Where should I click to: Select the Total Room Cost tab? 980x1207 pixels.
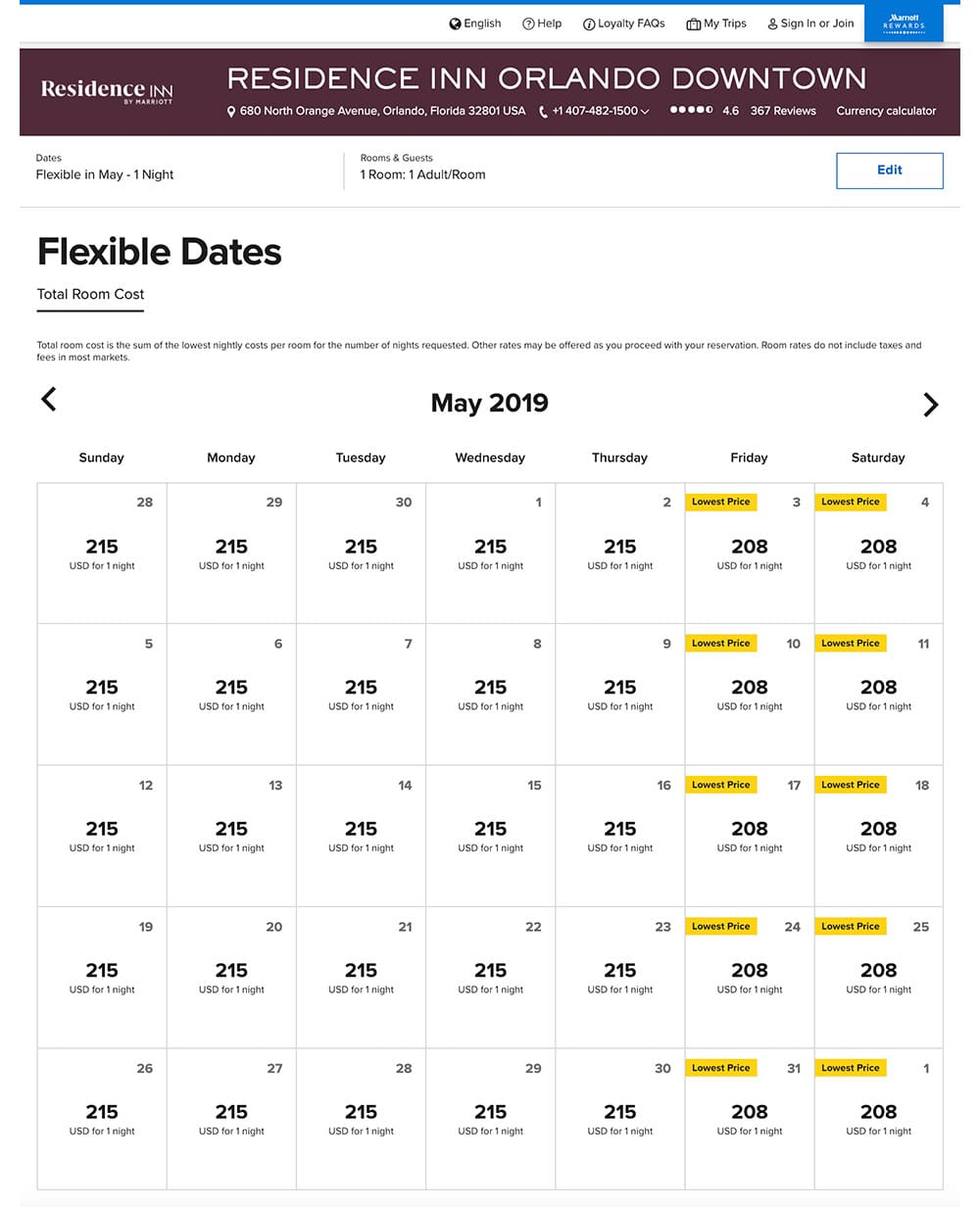pos(90,294)
